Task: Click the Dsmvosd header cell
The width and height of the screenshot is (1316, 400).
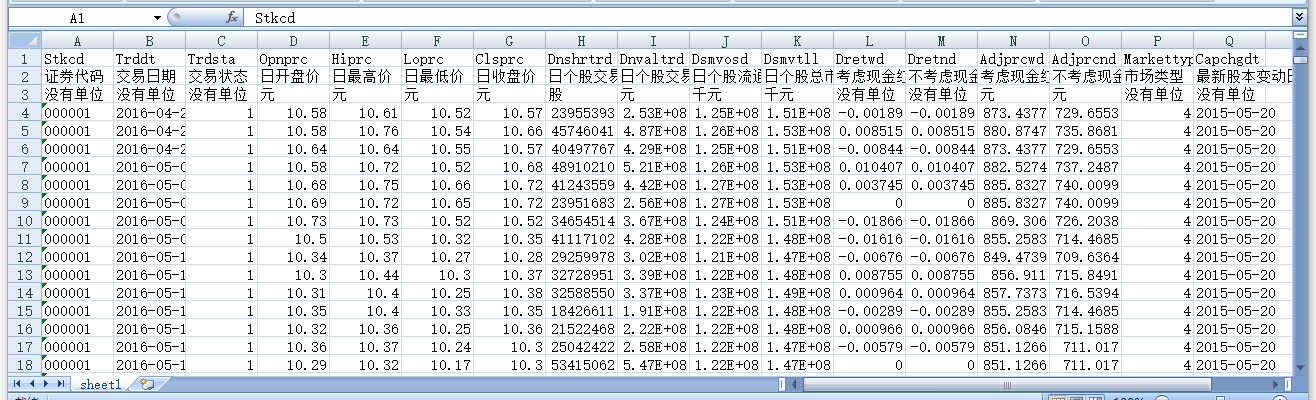Action: click(725, 58)
